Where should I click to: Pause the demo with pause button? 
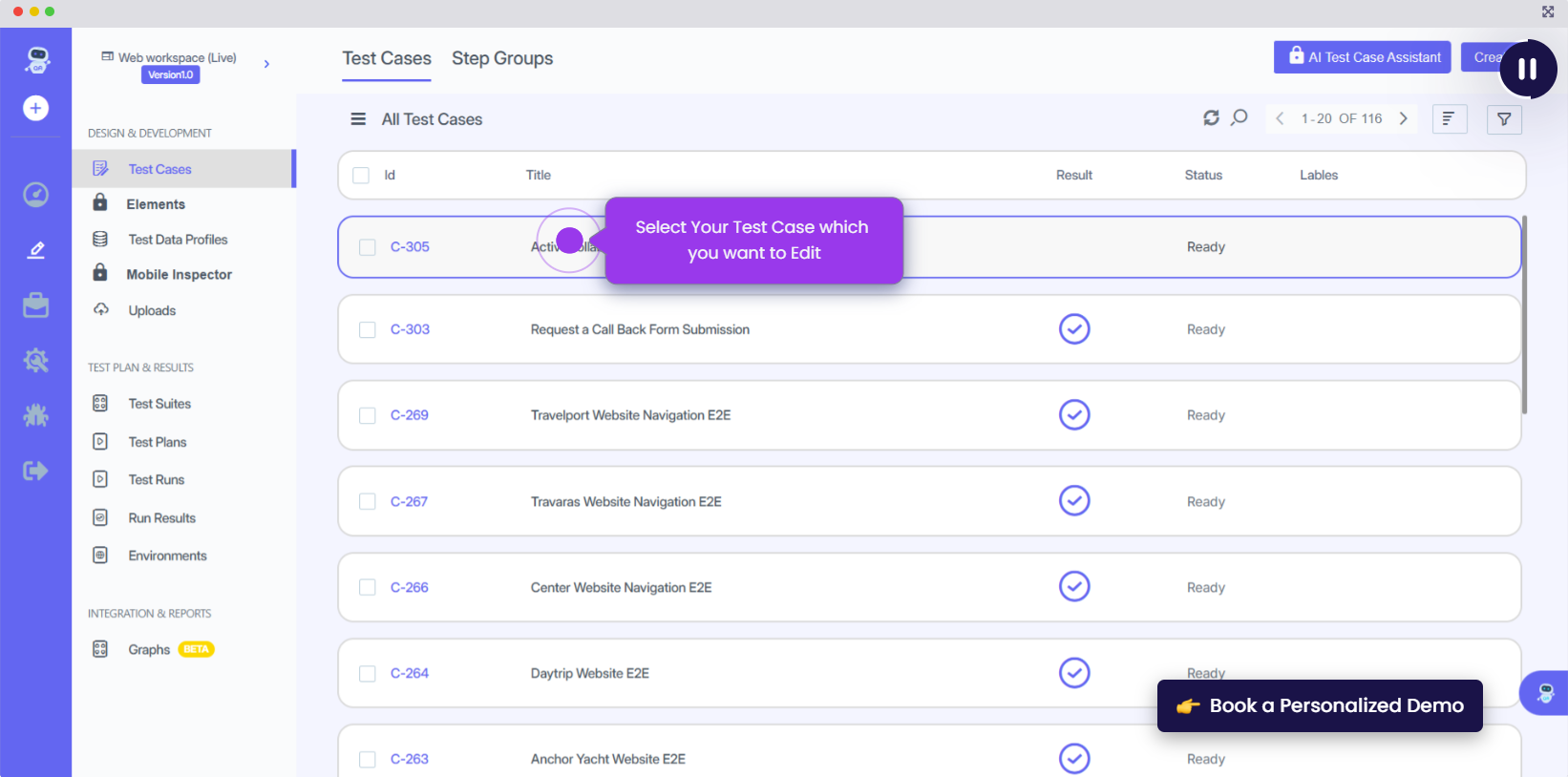1527,69
